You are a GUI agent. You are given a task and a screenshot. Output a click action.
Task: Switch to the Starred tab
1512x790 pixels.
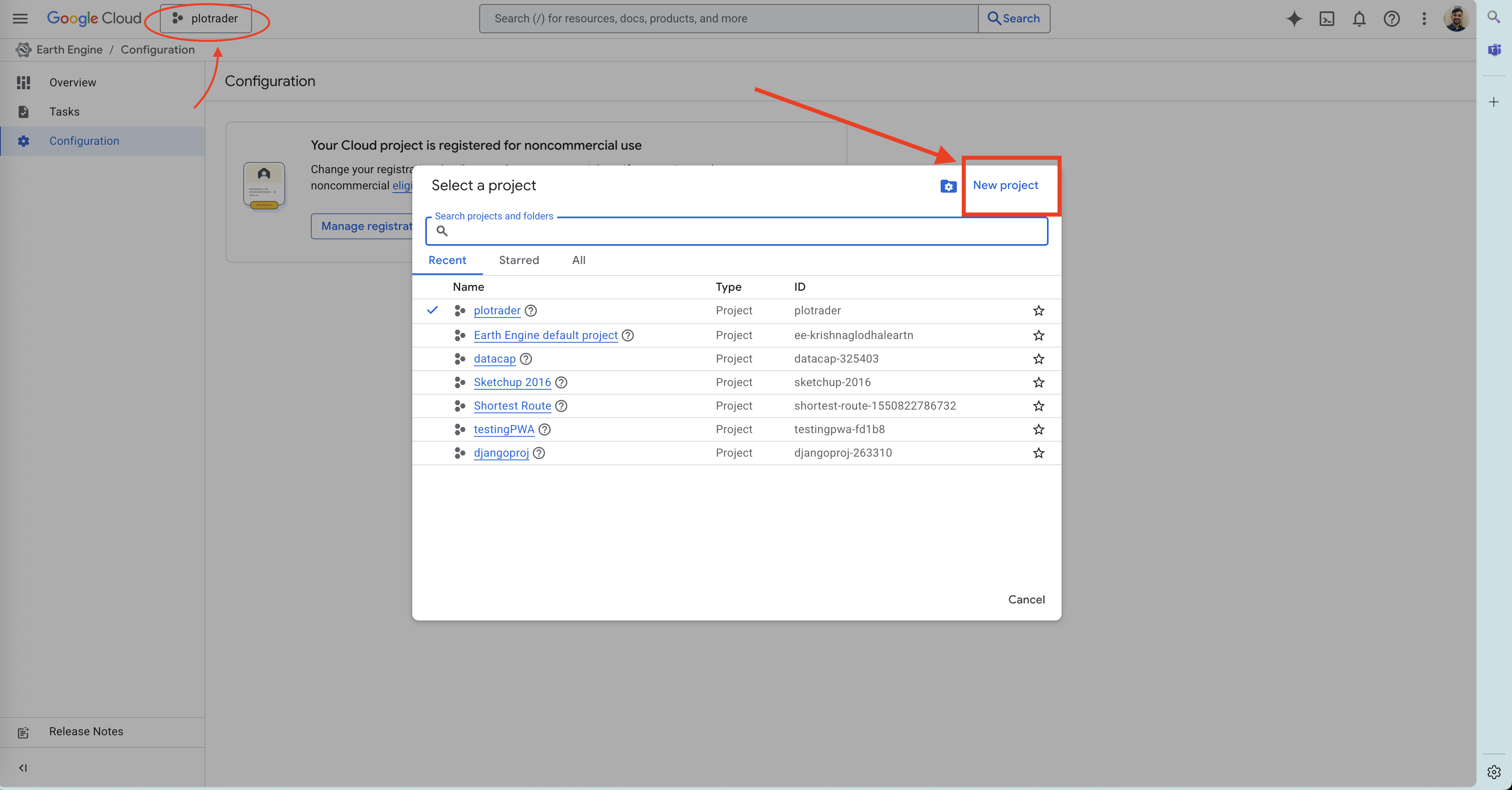point(518,260)
